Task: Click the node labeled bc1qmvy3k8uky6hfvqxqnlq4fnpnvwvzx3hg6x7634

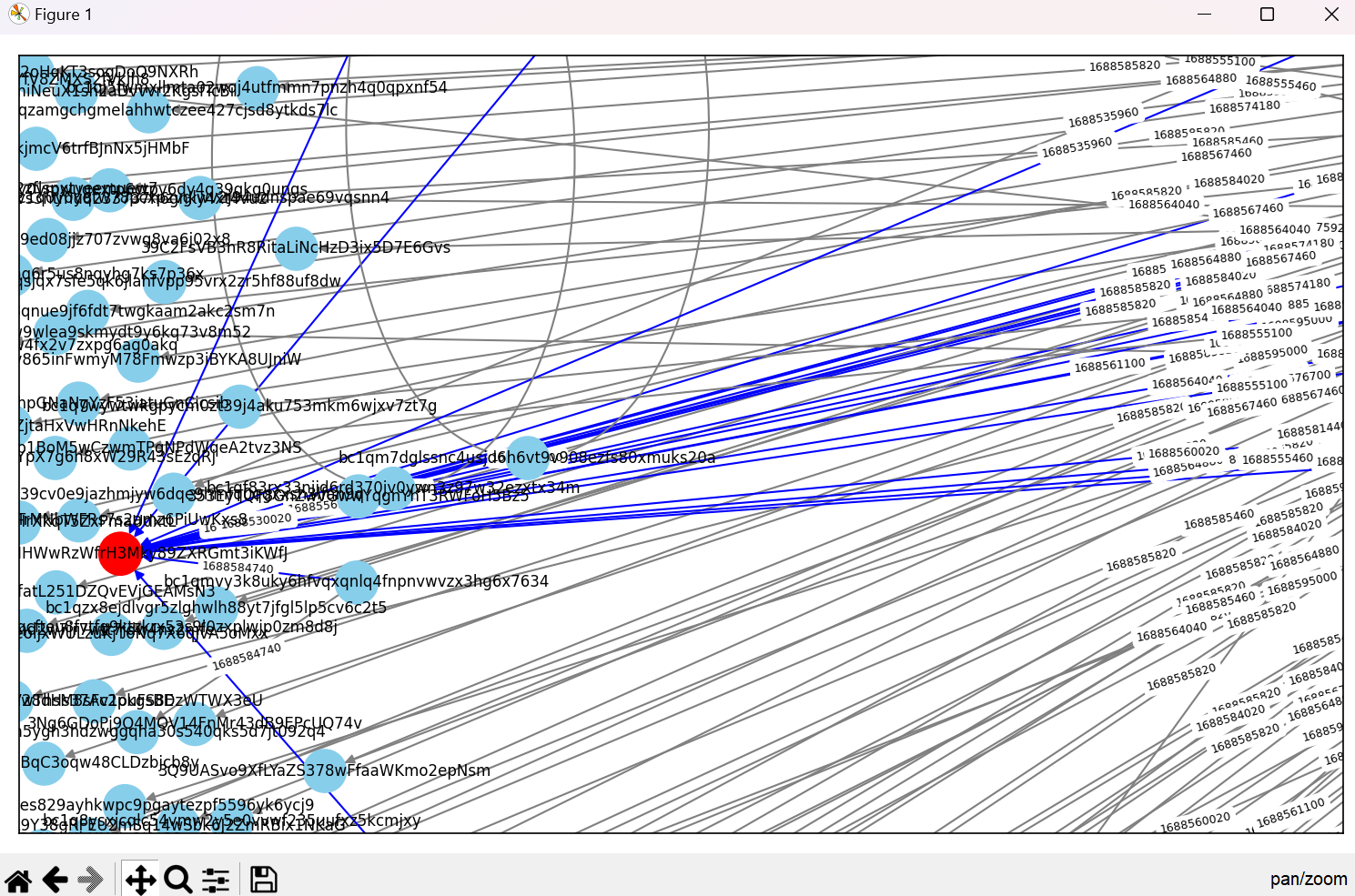Action: point(356,581)
